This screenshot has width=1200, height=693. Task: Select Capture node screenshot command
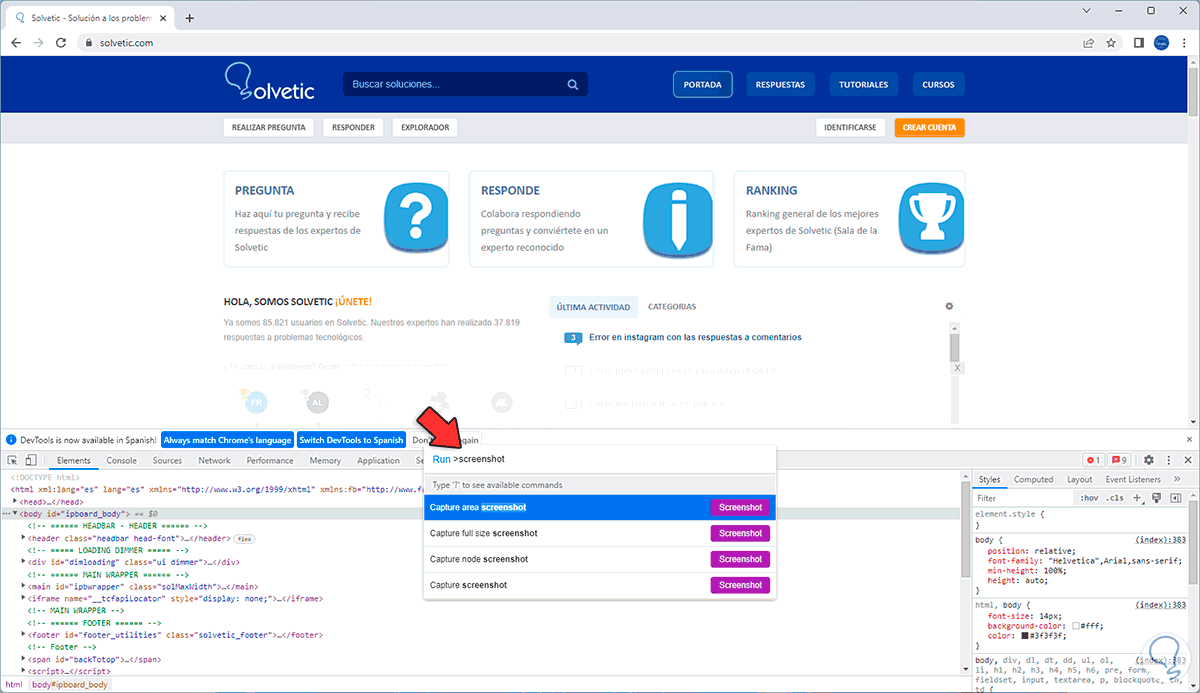coord(600,559)
